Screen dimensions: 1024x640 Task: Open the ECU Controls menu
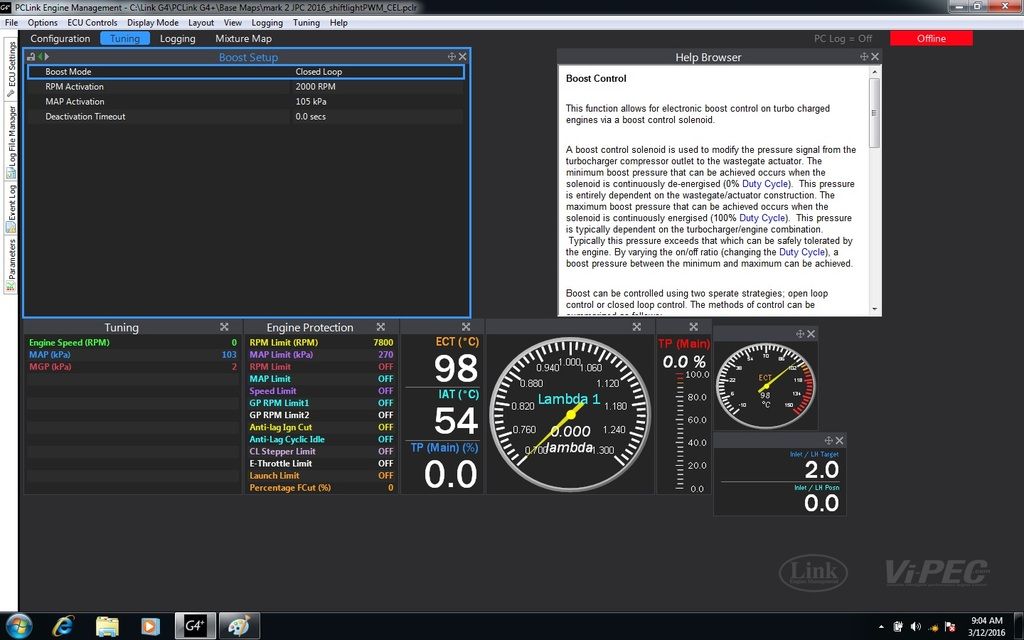click(x=92, y=22)
